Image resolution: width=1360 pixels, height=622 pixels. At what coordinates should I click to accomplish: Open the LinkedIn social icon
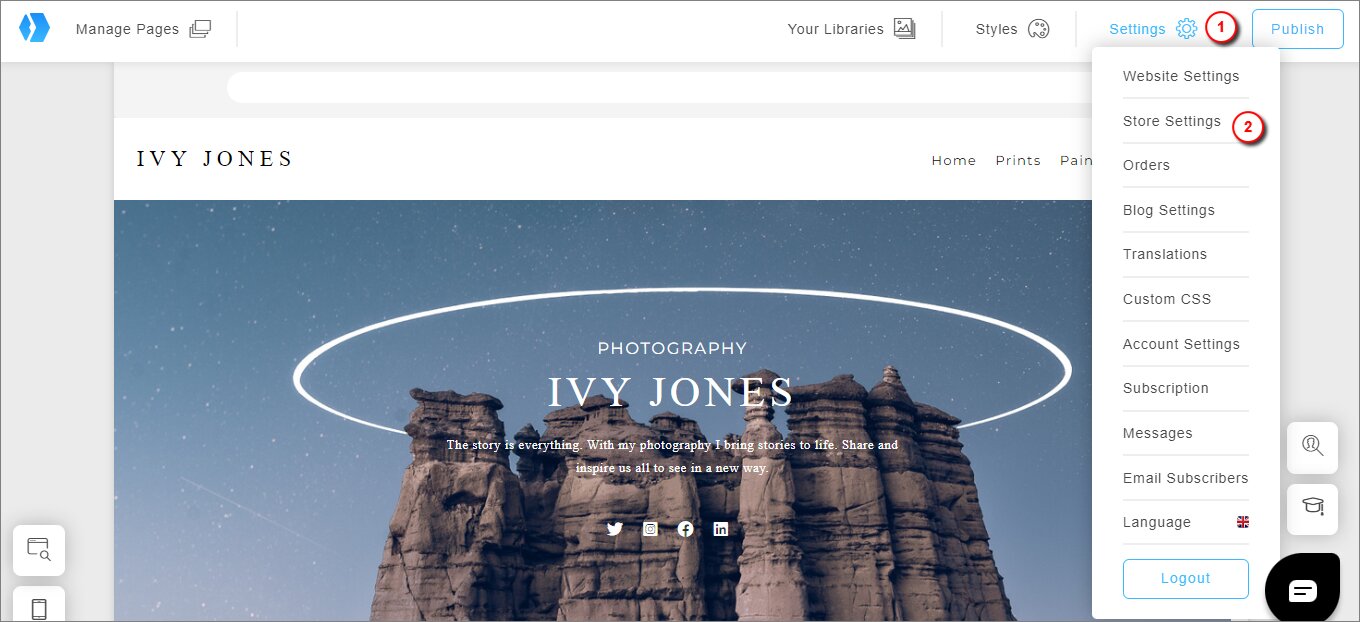[720, 529]
